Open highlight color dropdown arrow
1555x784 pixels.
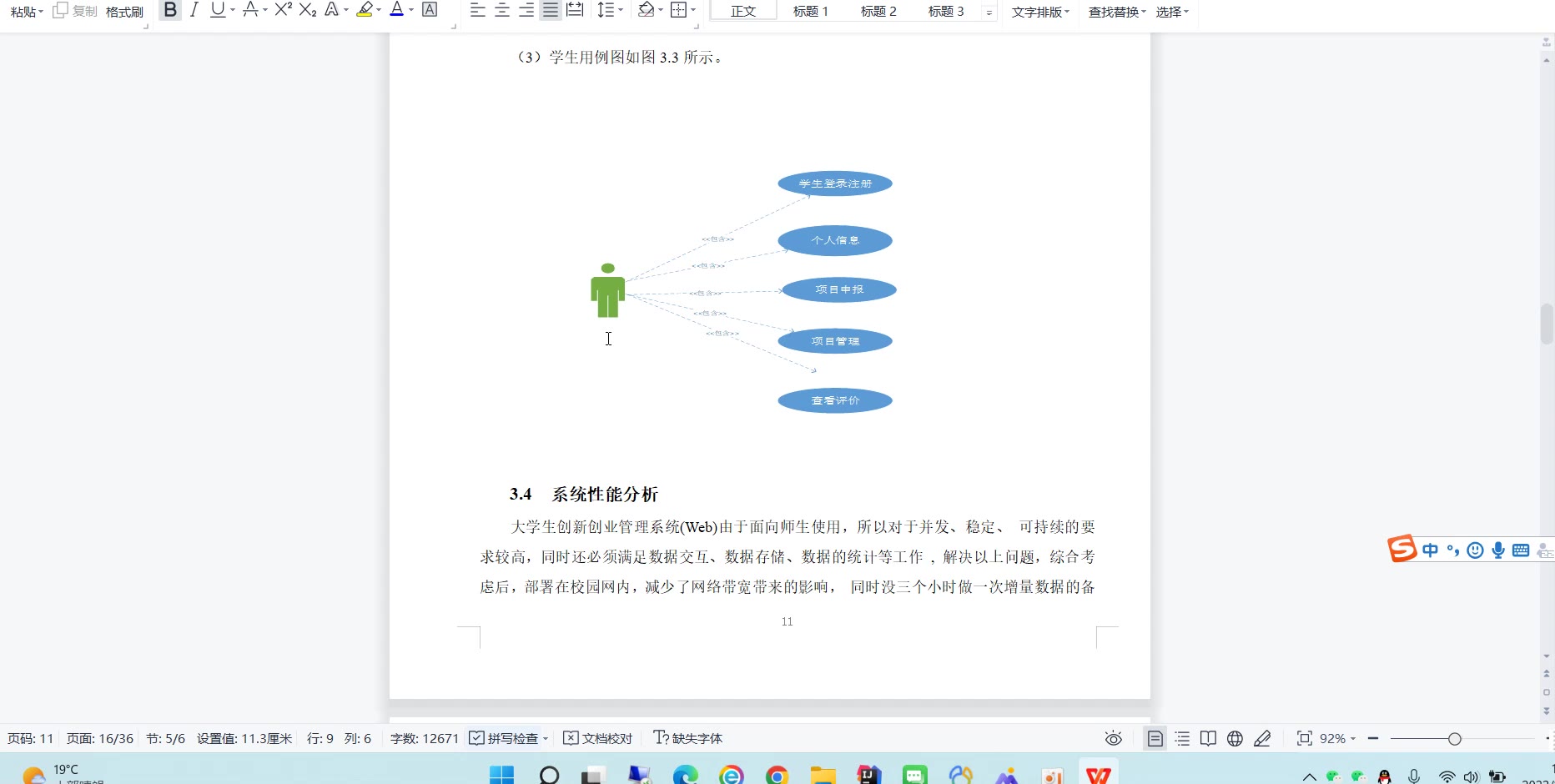[379, 10]
